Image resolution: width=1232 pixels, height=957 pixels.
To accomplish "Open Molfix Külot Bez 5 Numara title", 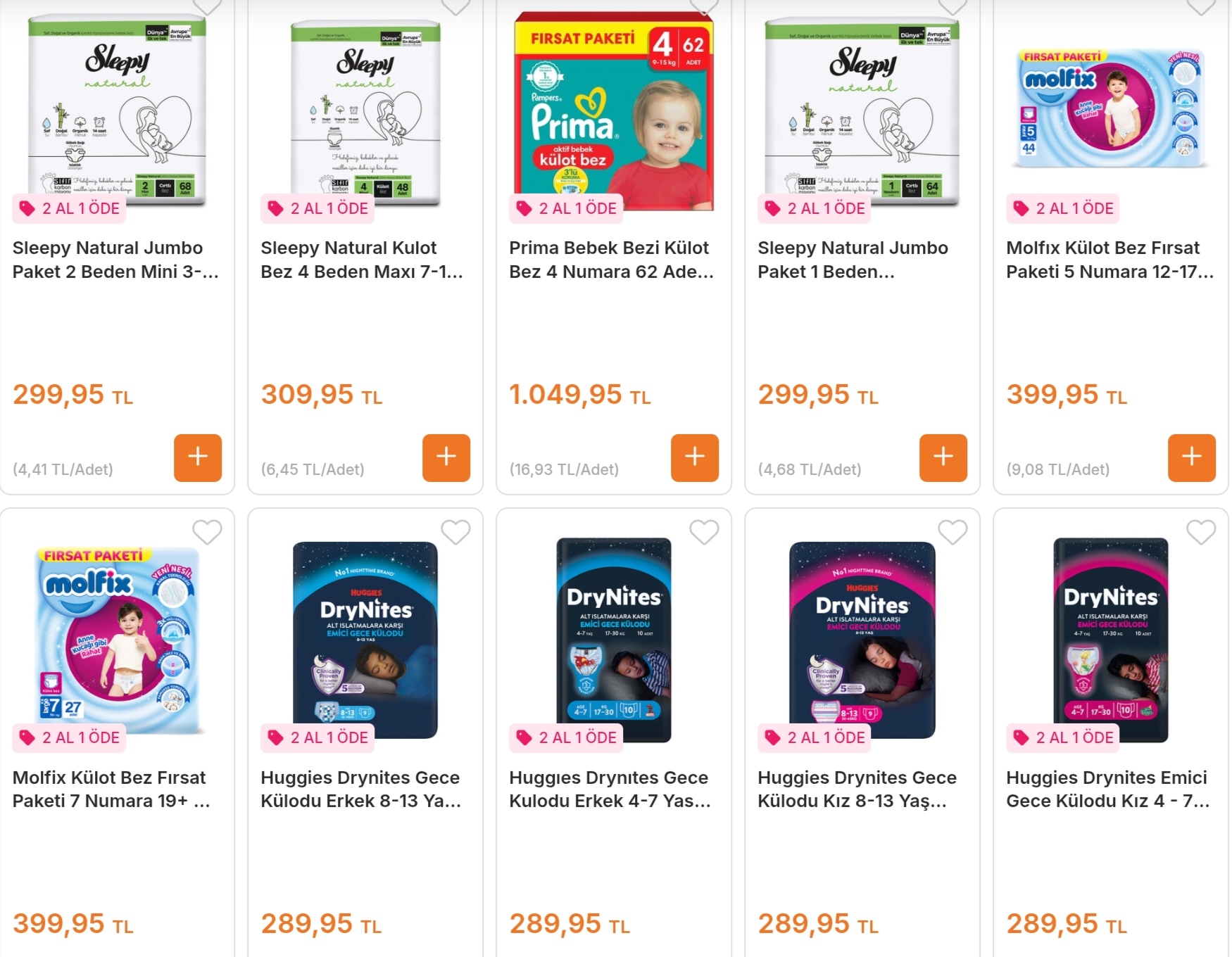I will click(x=1110, y=260).
